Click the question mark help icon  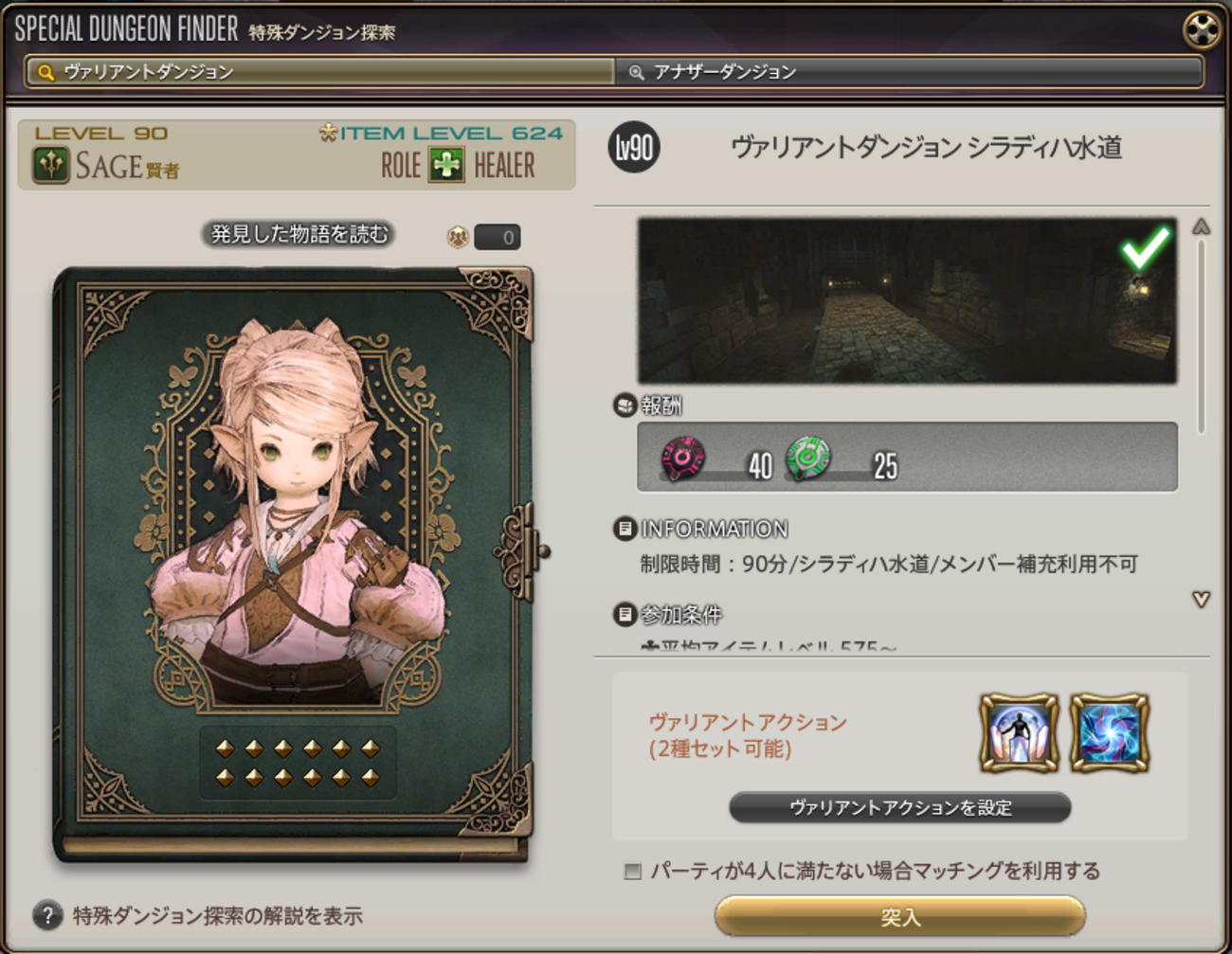(x=47, y=915)
